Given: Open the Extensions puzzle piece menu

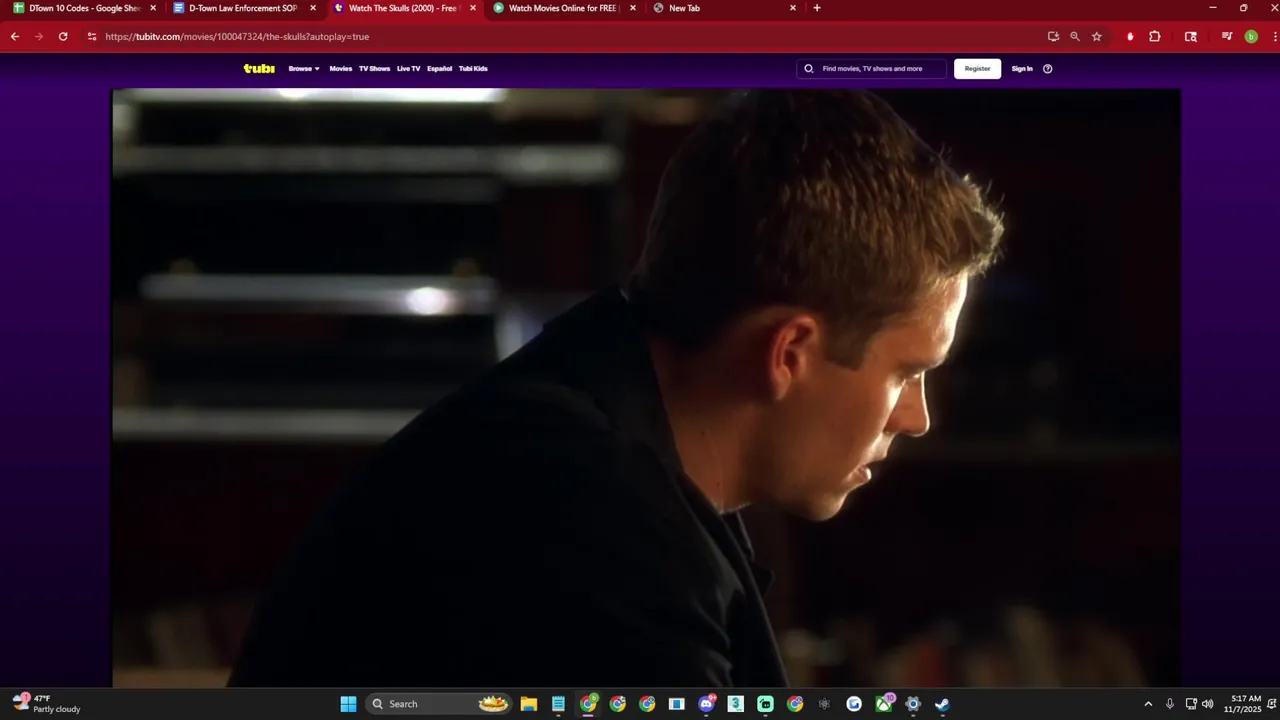Looking at the screenshot, I should [x=1155, y=36].
